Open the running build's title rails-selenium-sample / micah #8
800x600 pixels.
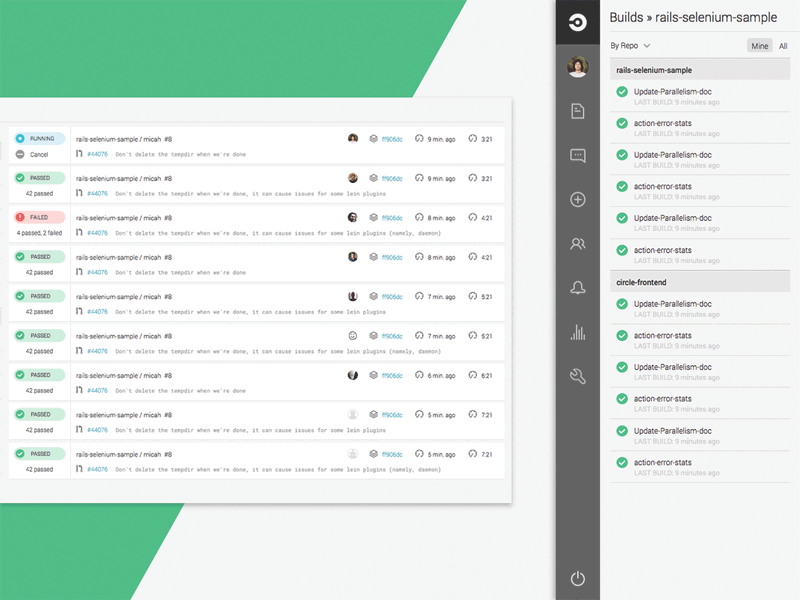[x=124, y=139]
